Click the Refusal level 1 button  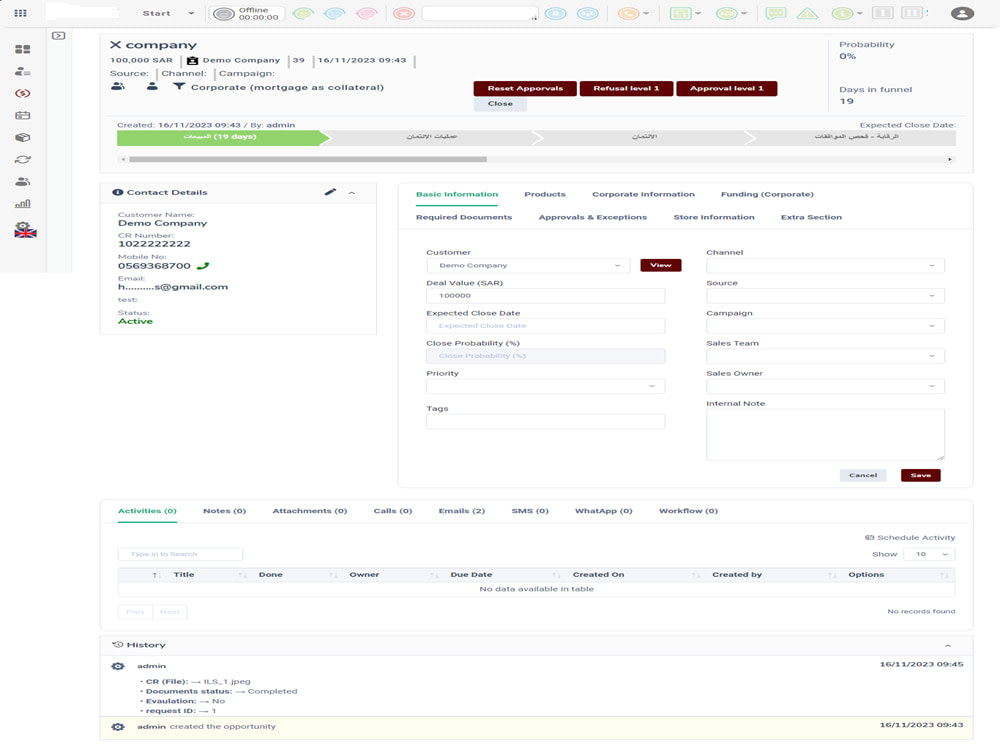point(626,89)
